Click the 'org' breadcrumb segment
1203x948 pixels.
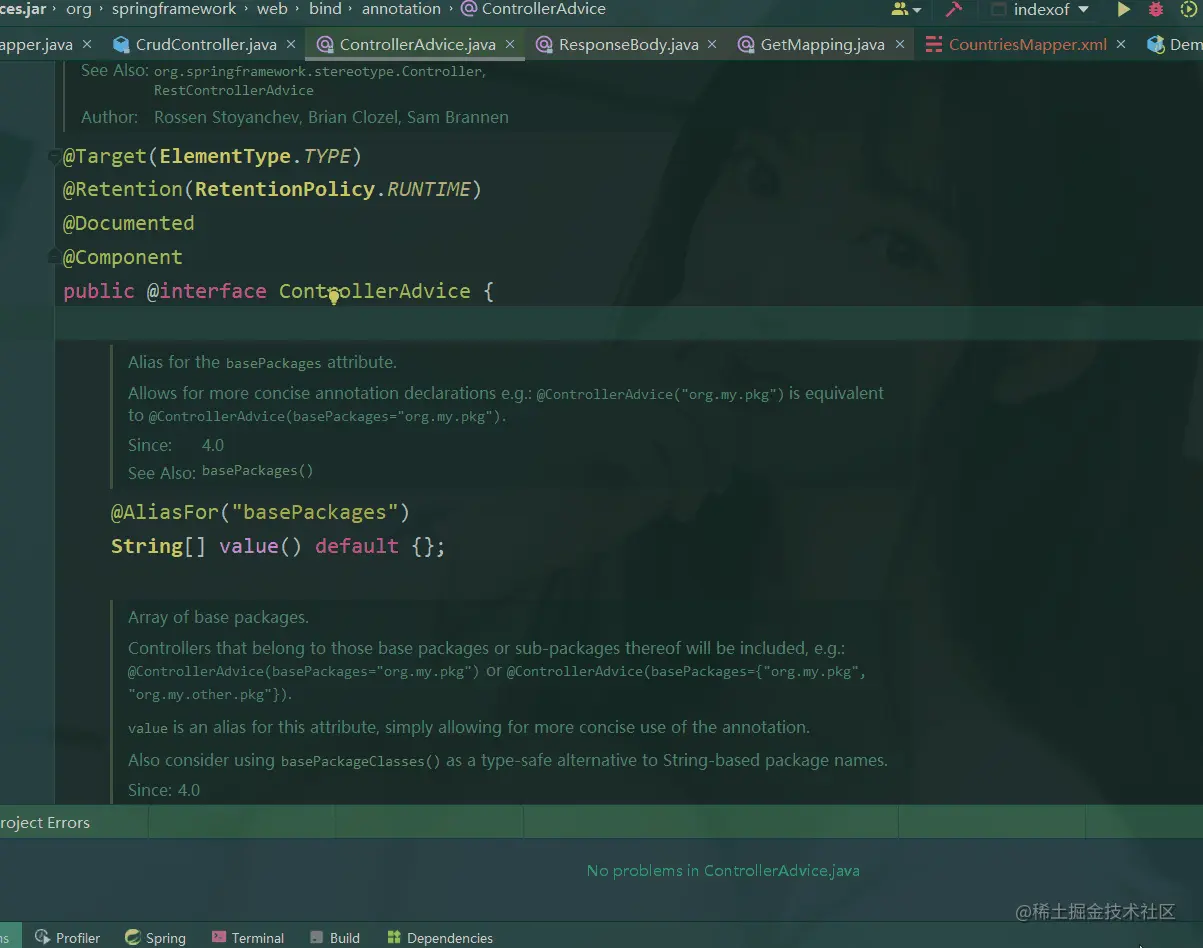79,9
